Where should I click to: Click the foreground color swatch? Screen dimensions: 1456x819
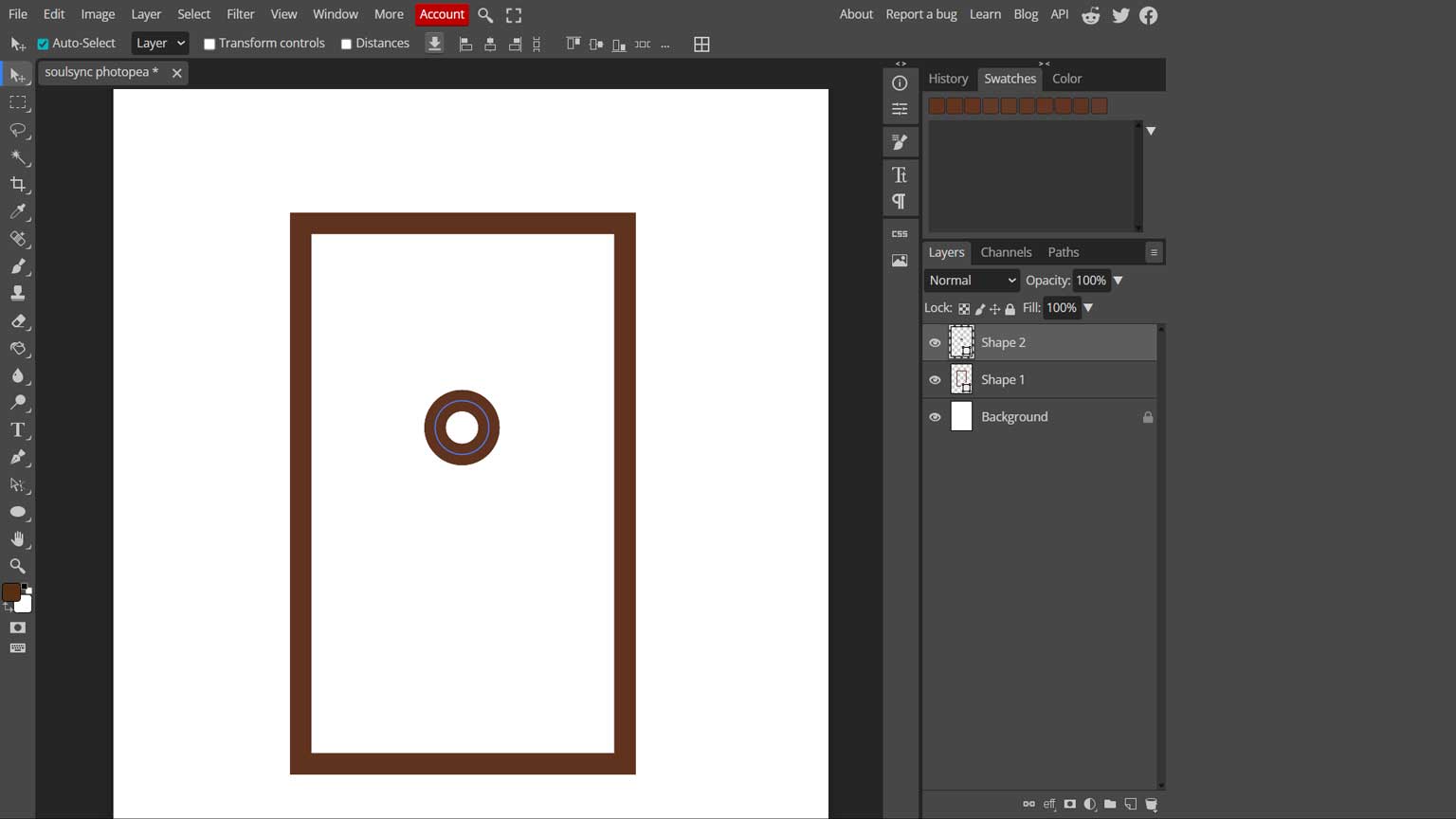(11, 589)
